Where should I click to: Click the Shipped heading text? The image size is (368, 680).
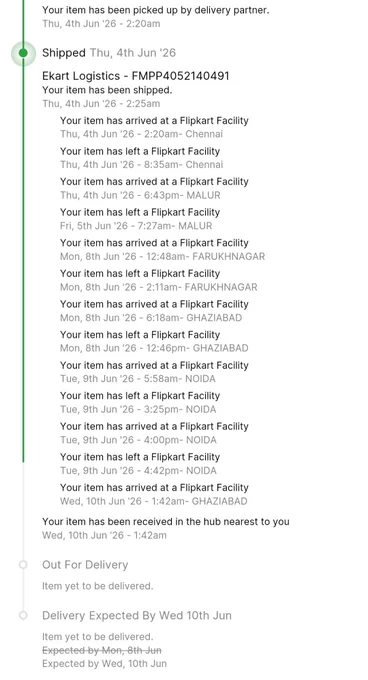pos(64,53)
